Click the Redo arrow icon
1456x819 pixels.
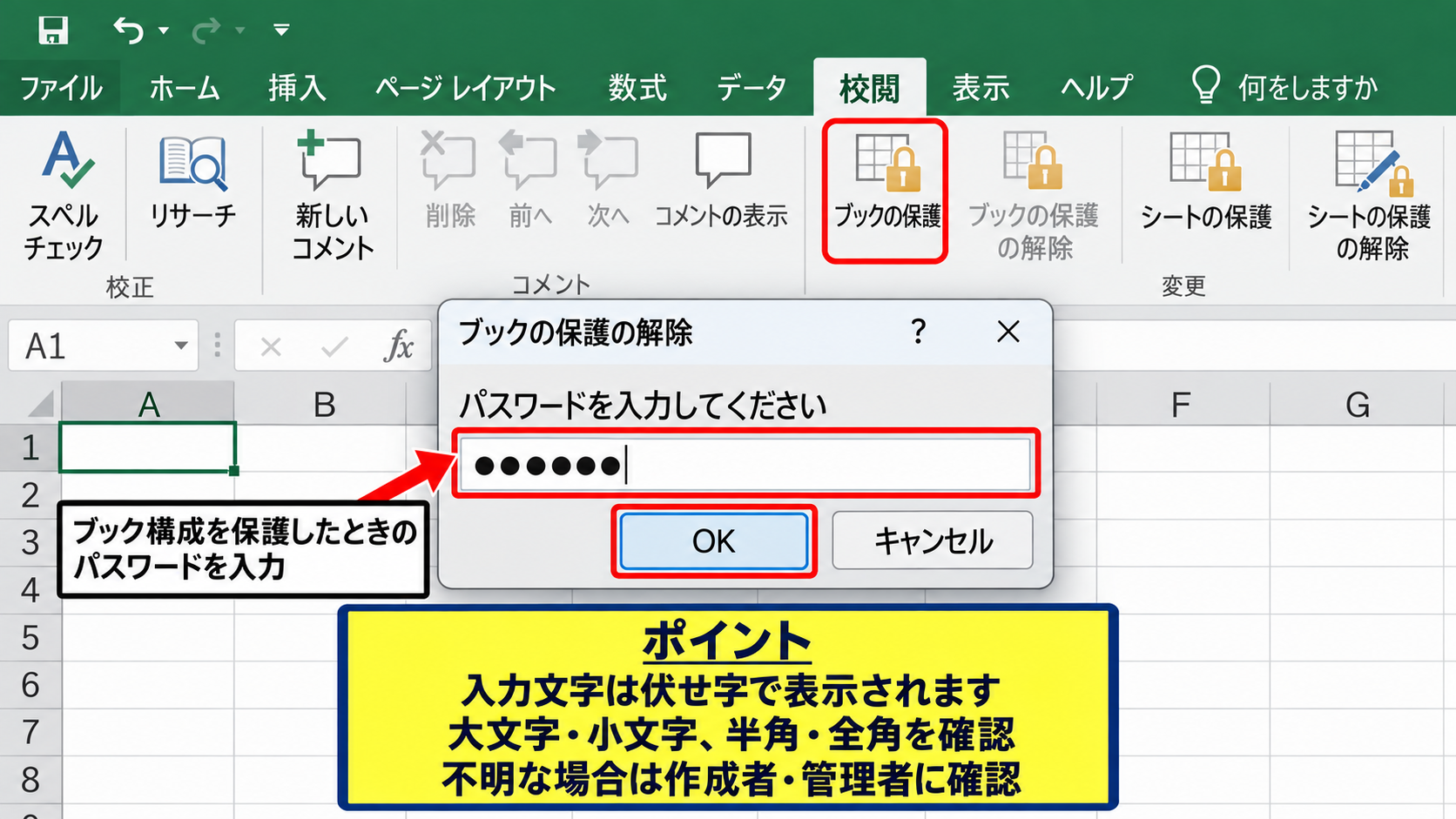pos(206,30)
